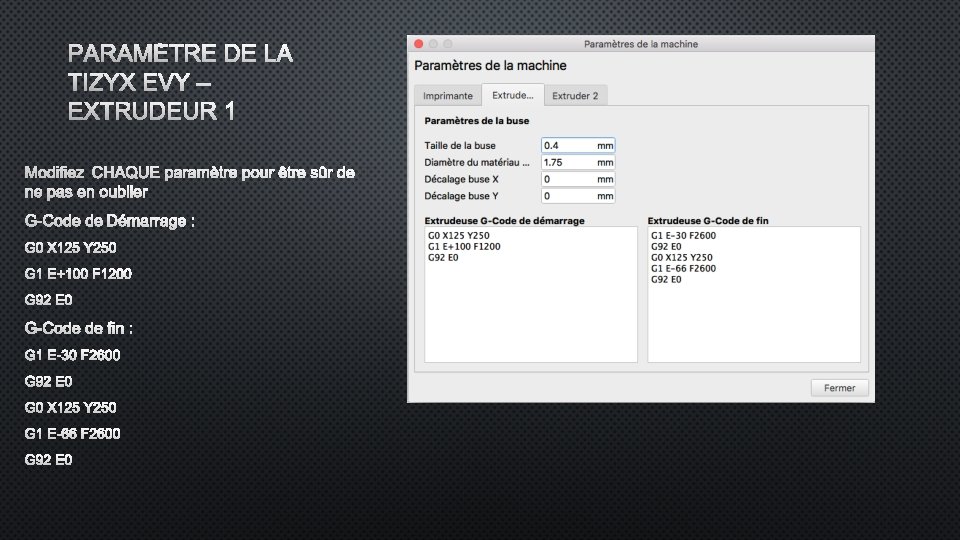Edit the Décalage buse Y field
The width and height of the screenshot is (960, 540).
coord(578,195)
